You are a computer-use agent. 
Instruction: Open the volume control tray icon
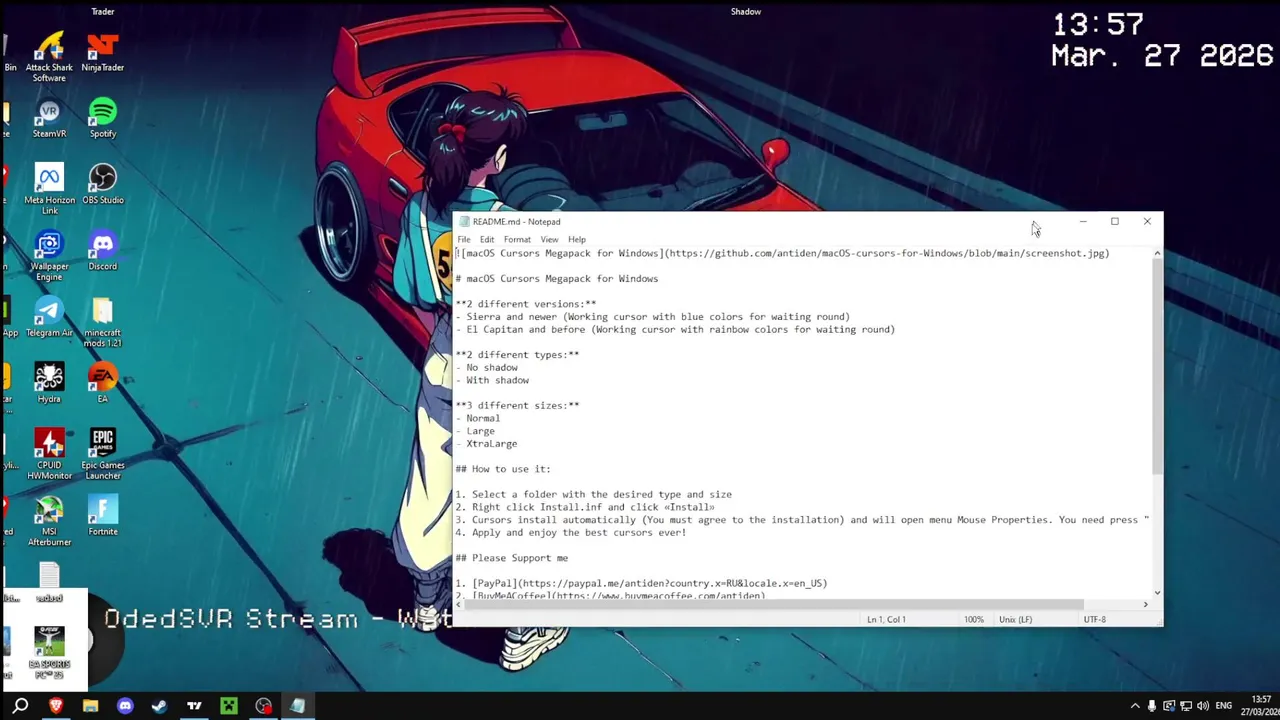point(1203,706)
